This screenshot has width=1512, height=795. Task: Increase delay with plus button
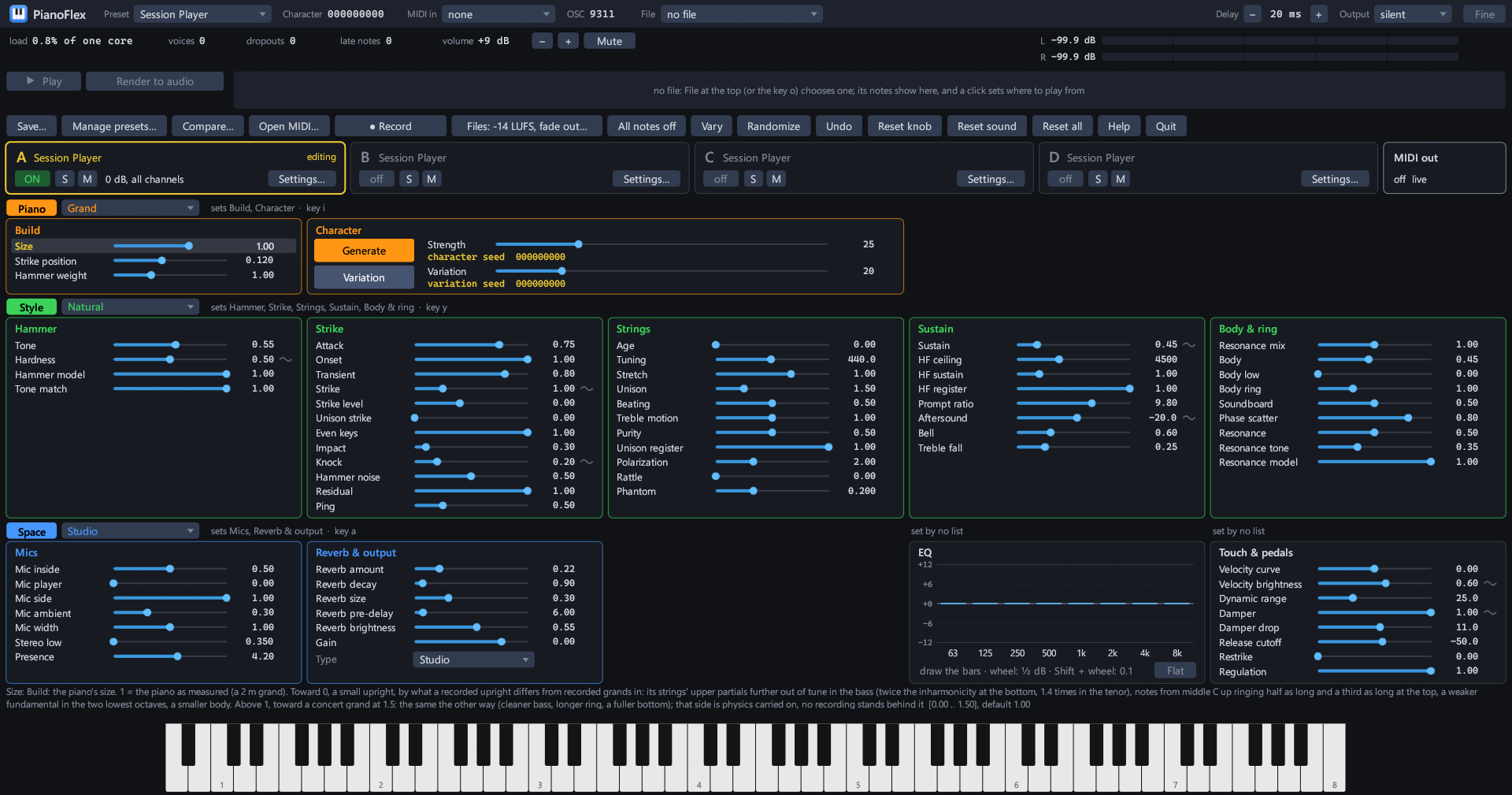(x=1318, y=14)
